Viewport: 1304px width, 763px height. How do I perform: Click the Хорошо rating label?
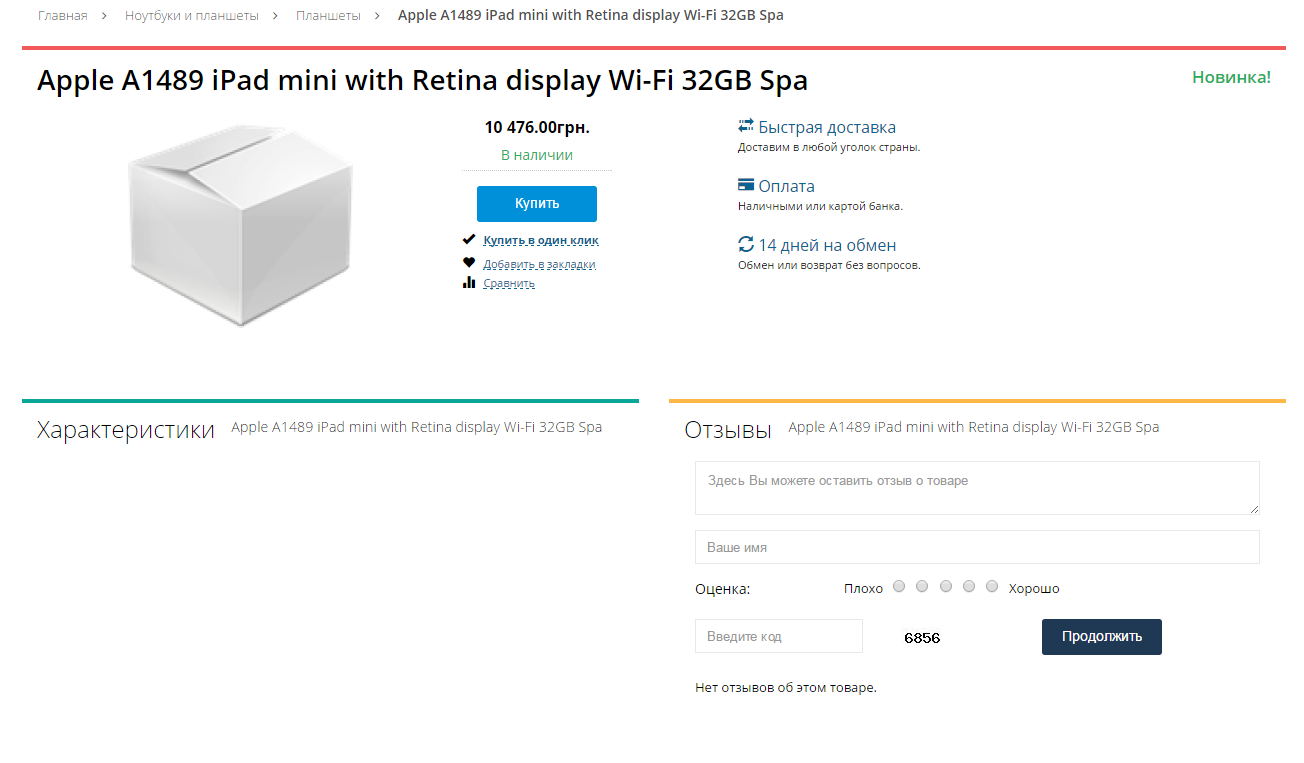click(x=1034, y=588)
